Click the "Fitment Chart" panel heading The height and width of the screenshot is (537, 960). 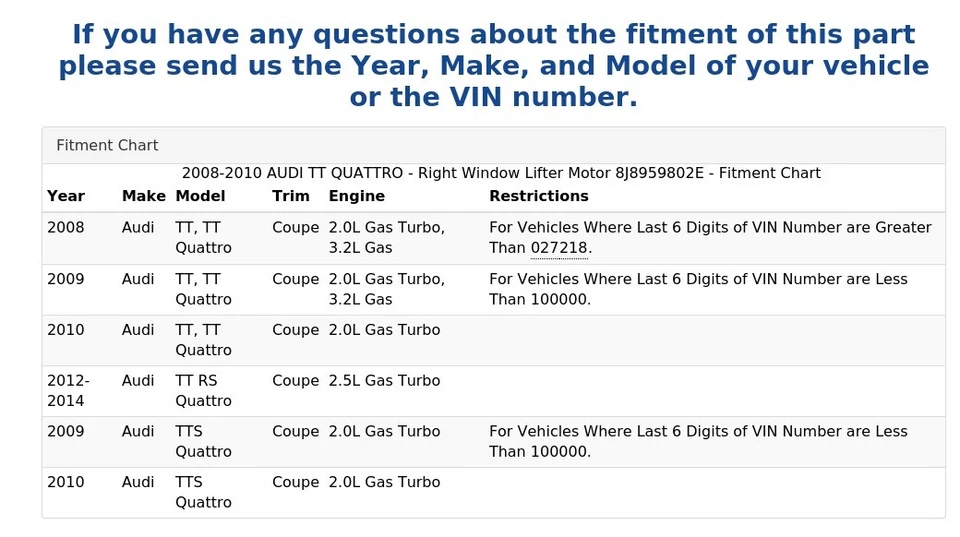(107, 146)
